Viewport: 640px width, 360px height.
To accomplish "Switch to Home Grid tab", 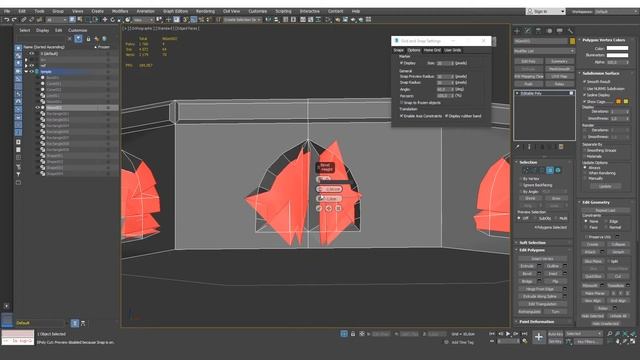I will pyautogui.click(x=432, y=50).
